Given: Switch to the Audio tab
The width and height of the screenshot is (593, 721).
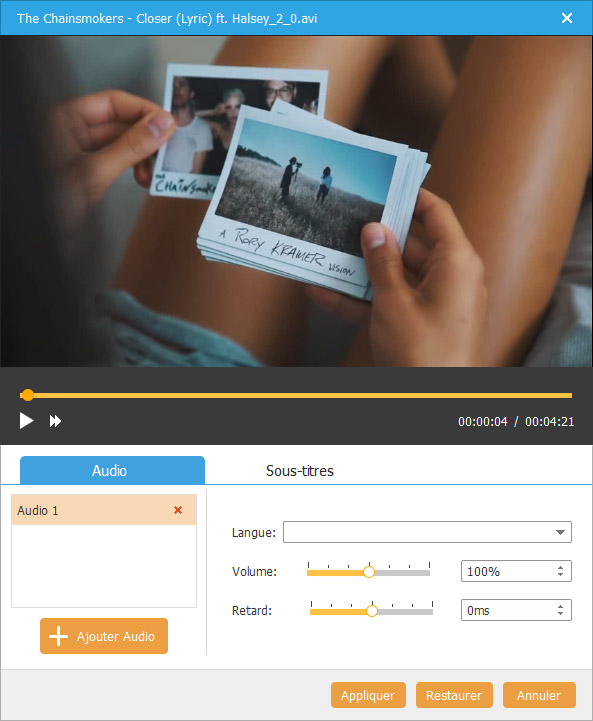Looking at the screenshot, I should coord(112,470).
